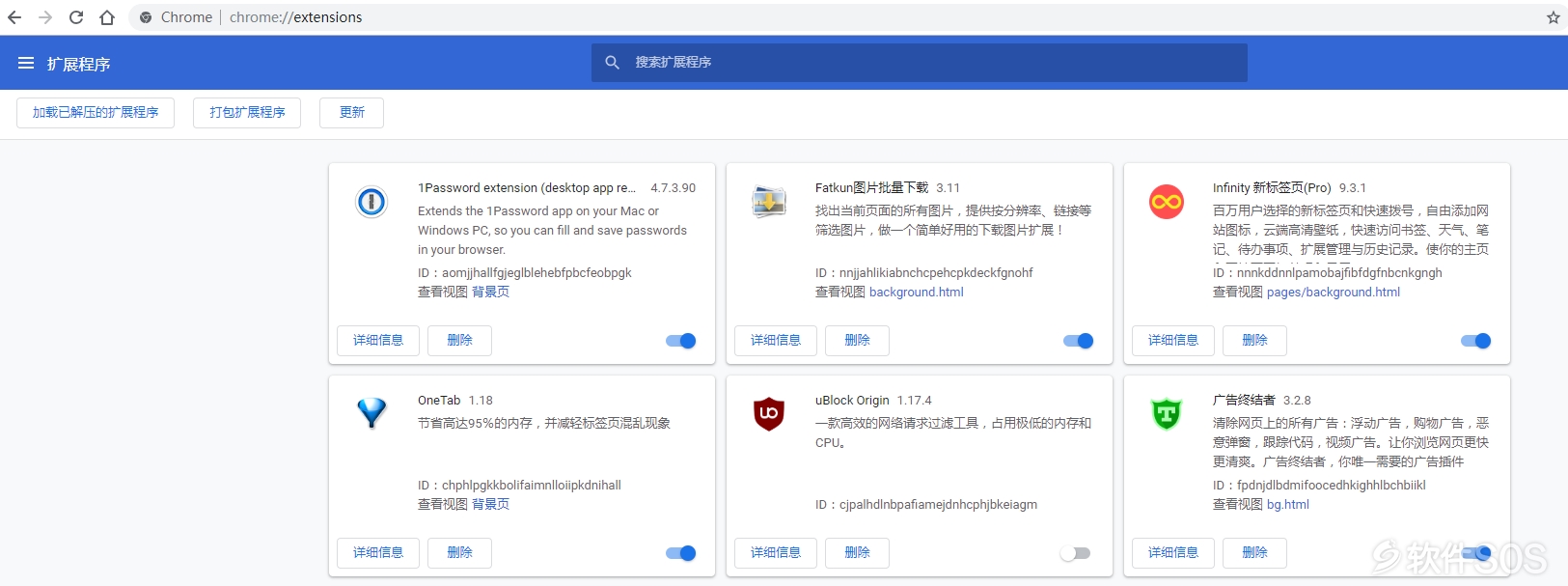Viewport: 1568px width, 586px height.
Task: Click the 广告终结者 version number 3.2.8
Action: (x=1297, y=401)
